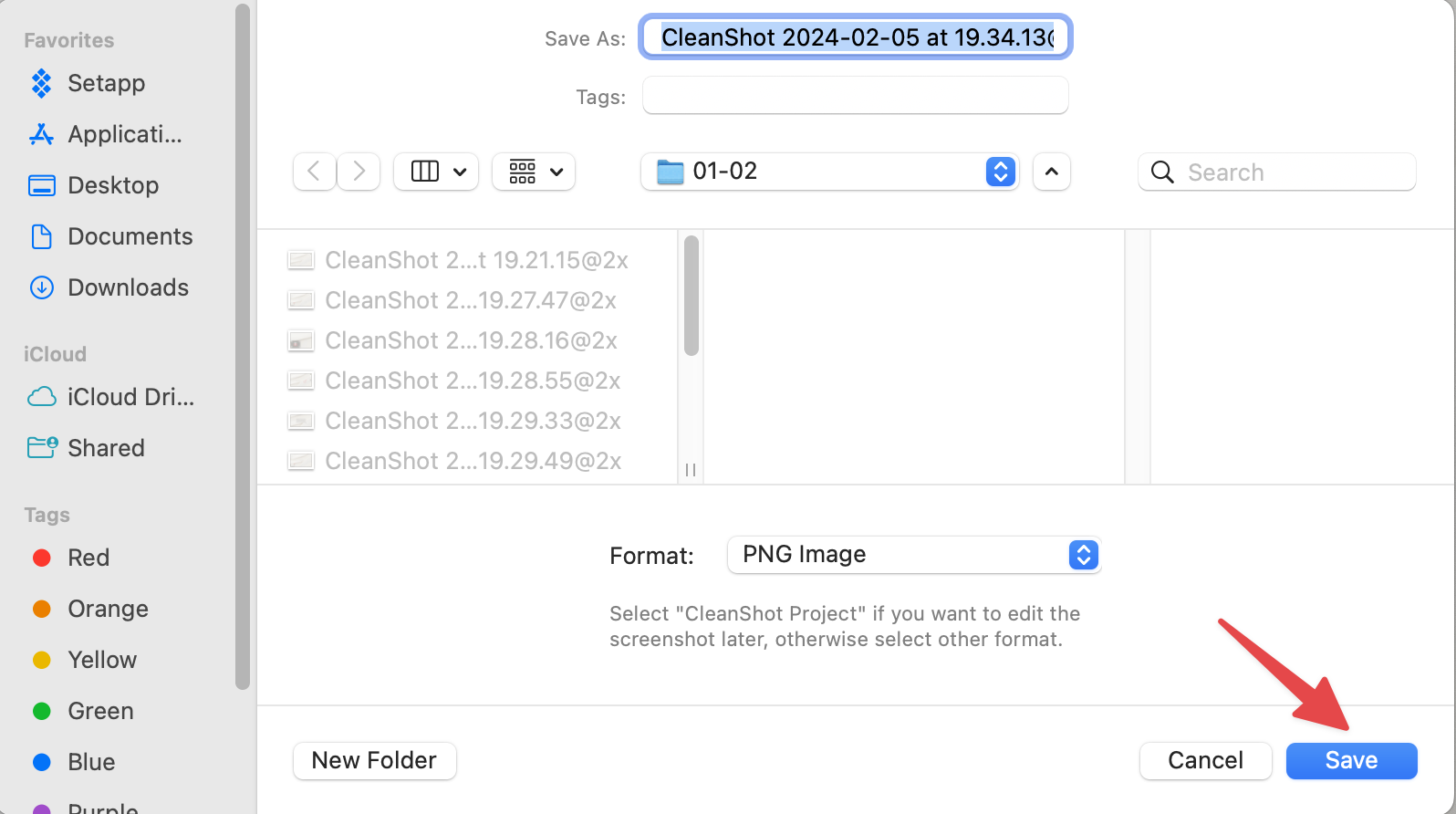The image size is (1456, 814).
Task: Select Desktop in the sidebar
Action: pyautogui.click(x=95, y=185)
